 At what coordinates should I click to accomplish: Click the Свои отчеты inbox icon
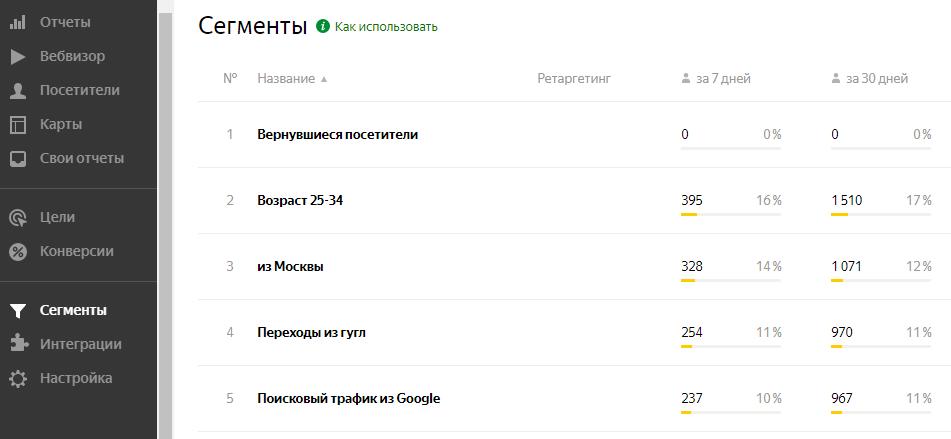(x=18, y=159)
